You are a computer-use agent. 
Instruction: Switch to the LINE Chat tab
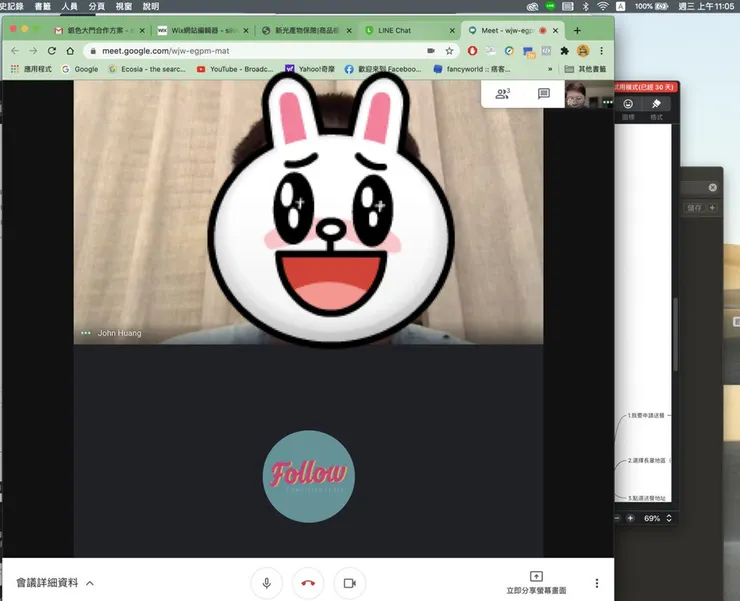406,30
